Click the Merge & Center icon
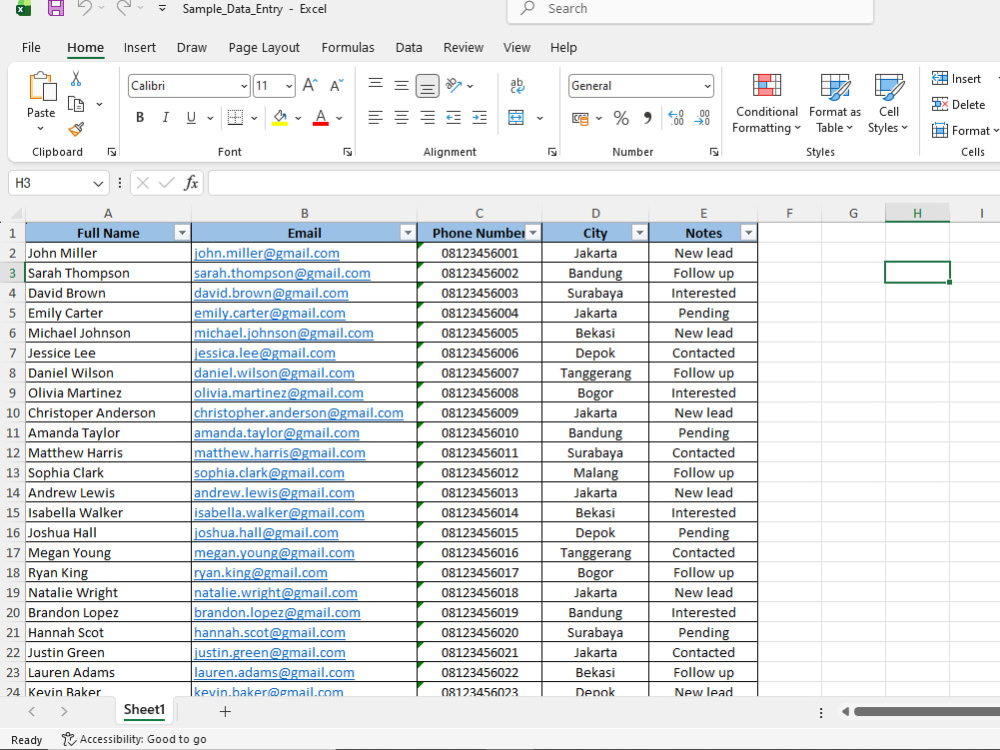 click(x=516, y=117)
